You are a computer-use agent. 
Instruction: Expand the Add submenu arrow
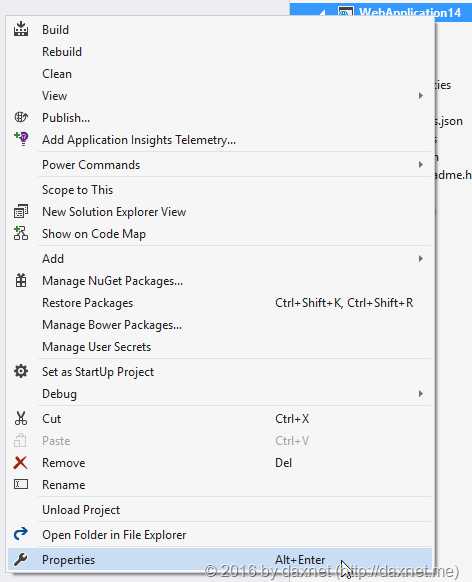(420, 259)
